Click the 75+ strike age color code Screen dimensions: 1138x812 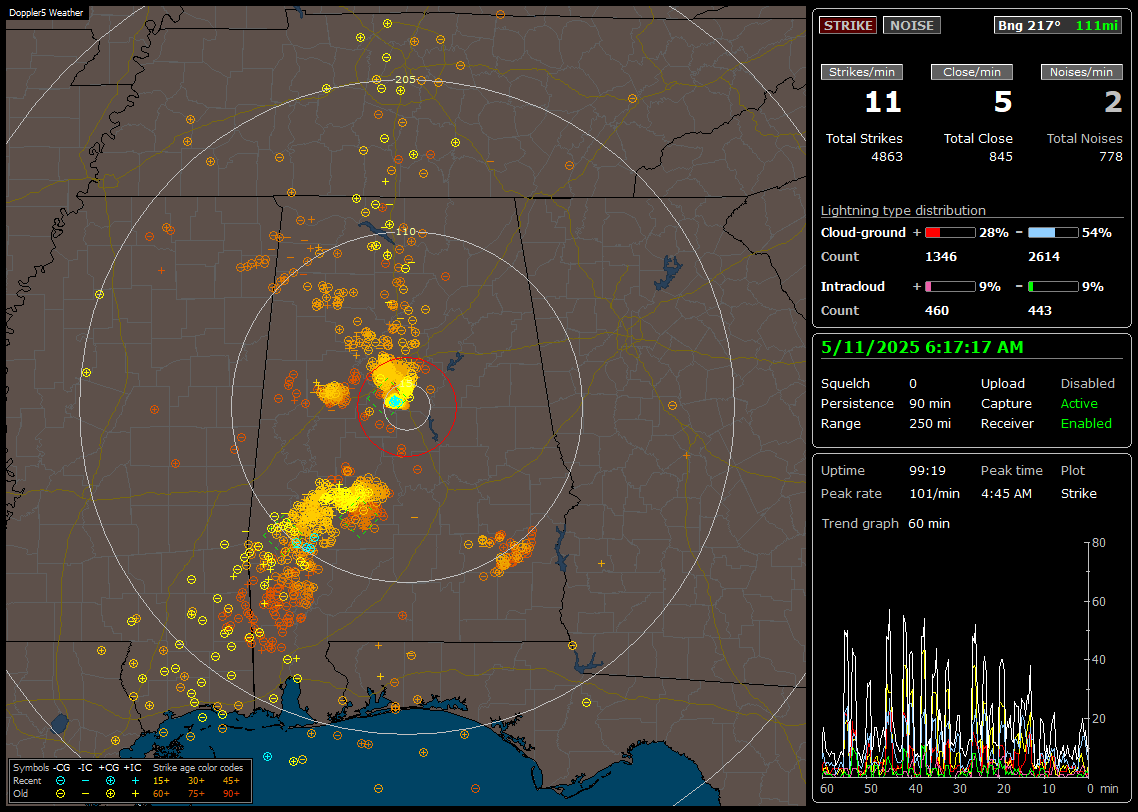(x=196, y=794)
